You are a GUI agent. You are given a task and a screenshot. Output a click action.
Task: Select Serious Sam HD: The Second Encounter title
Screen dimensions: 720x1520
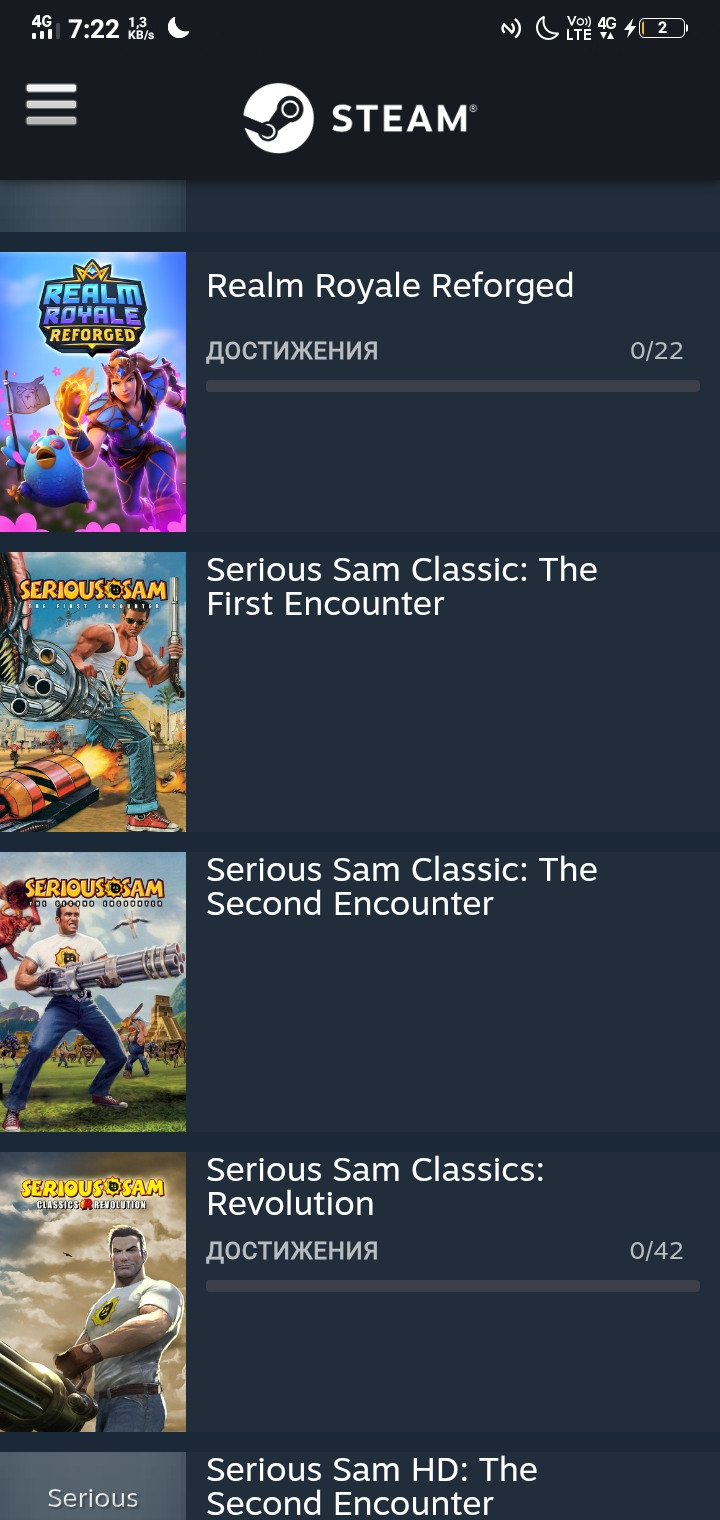tap(372, 1486)
